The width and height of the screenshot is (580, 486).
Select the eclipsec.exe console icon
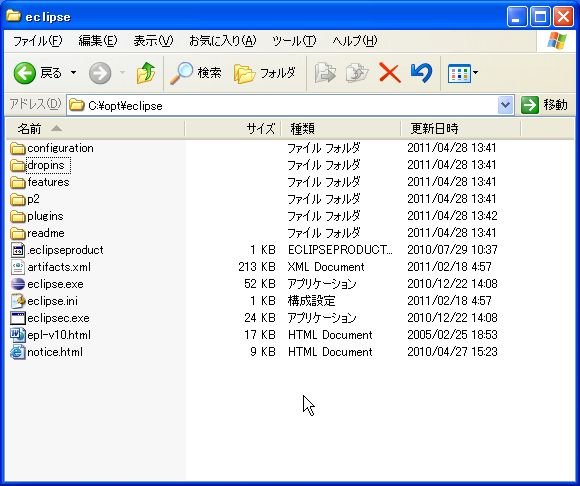(x=18, y=318)
